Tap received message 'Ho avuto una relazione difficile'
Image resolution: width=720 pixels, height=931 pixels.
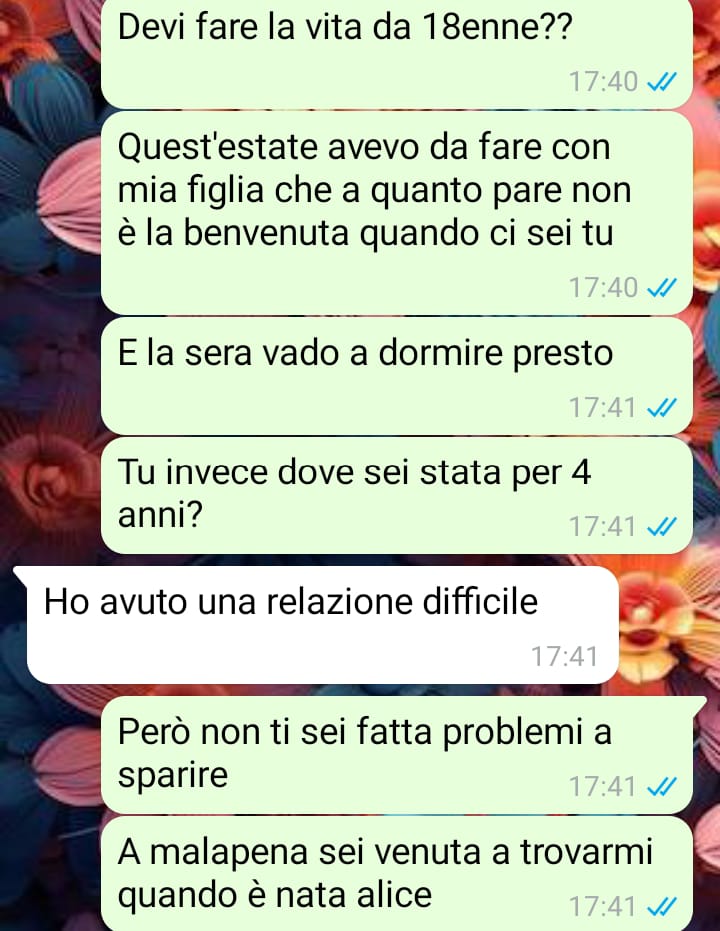pyautogui.click(x=322, y=624)
